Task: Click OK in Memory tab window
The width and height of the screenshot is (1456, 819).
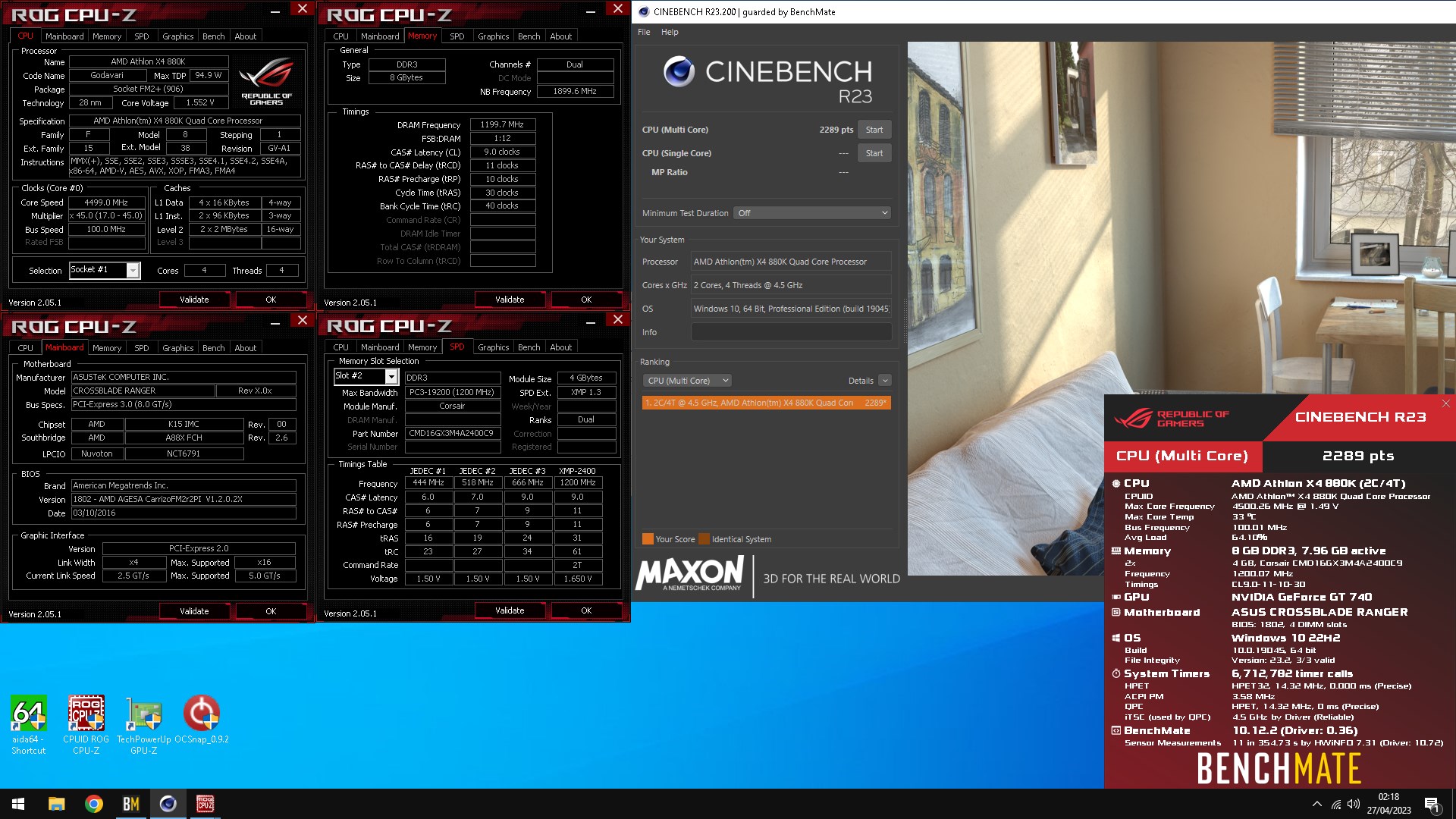Action: pyautogui.click(x=586, y=300)
